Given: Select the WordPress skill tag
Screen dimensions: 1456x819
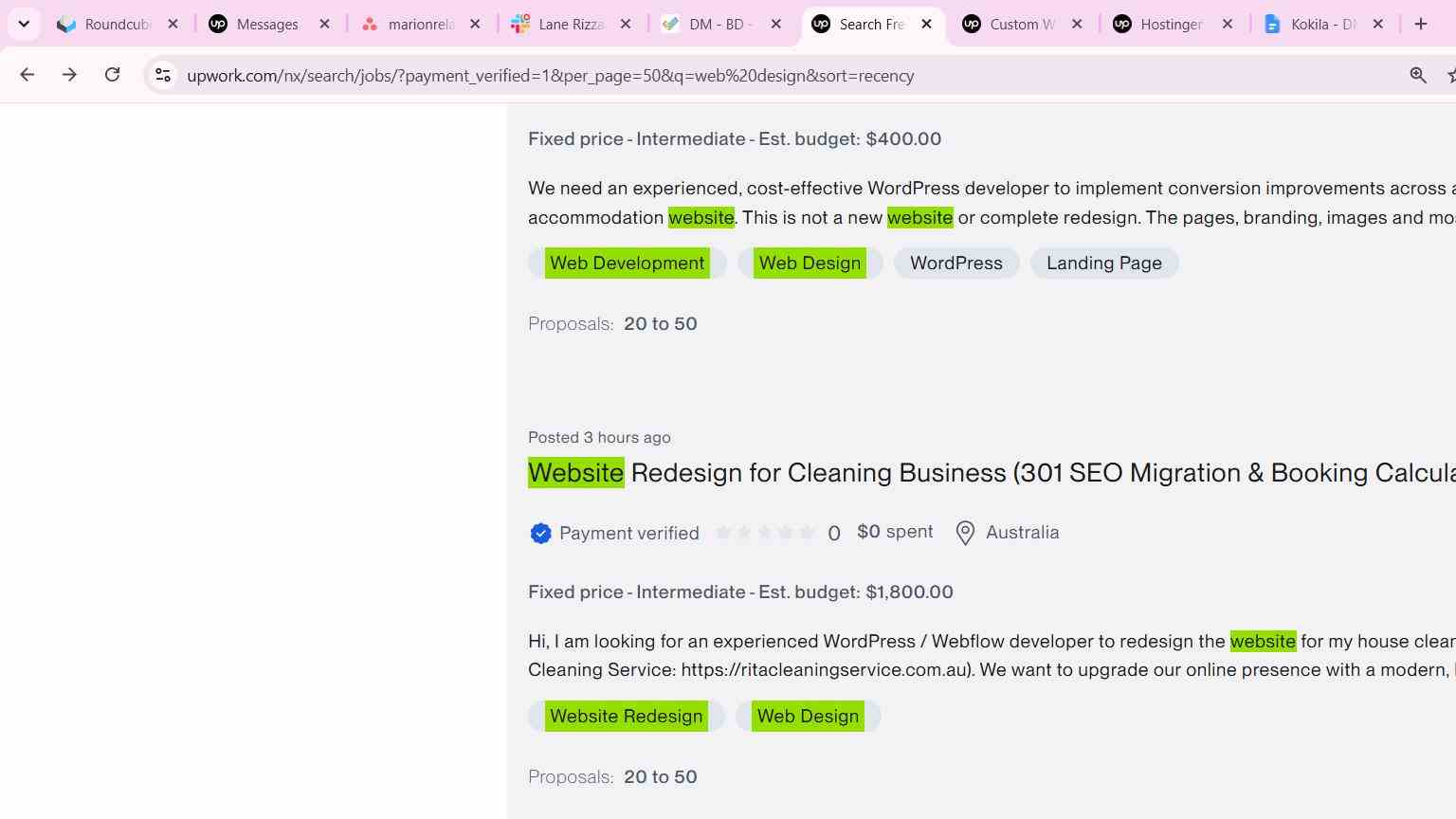Looking at the screenshot, I should (956, 264).
